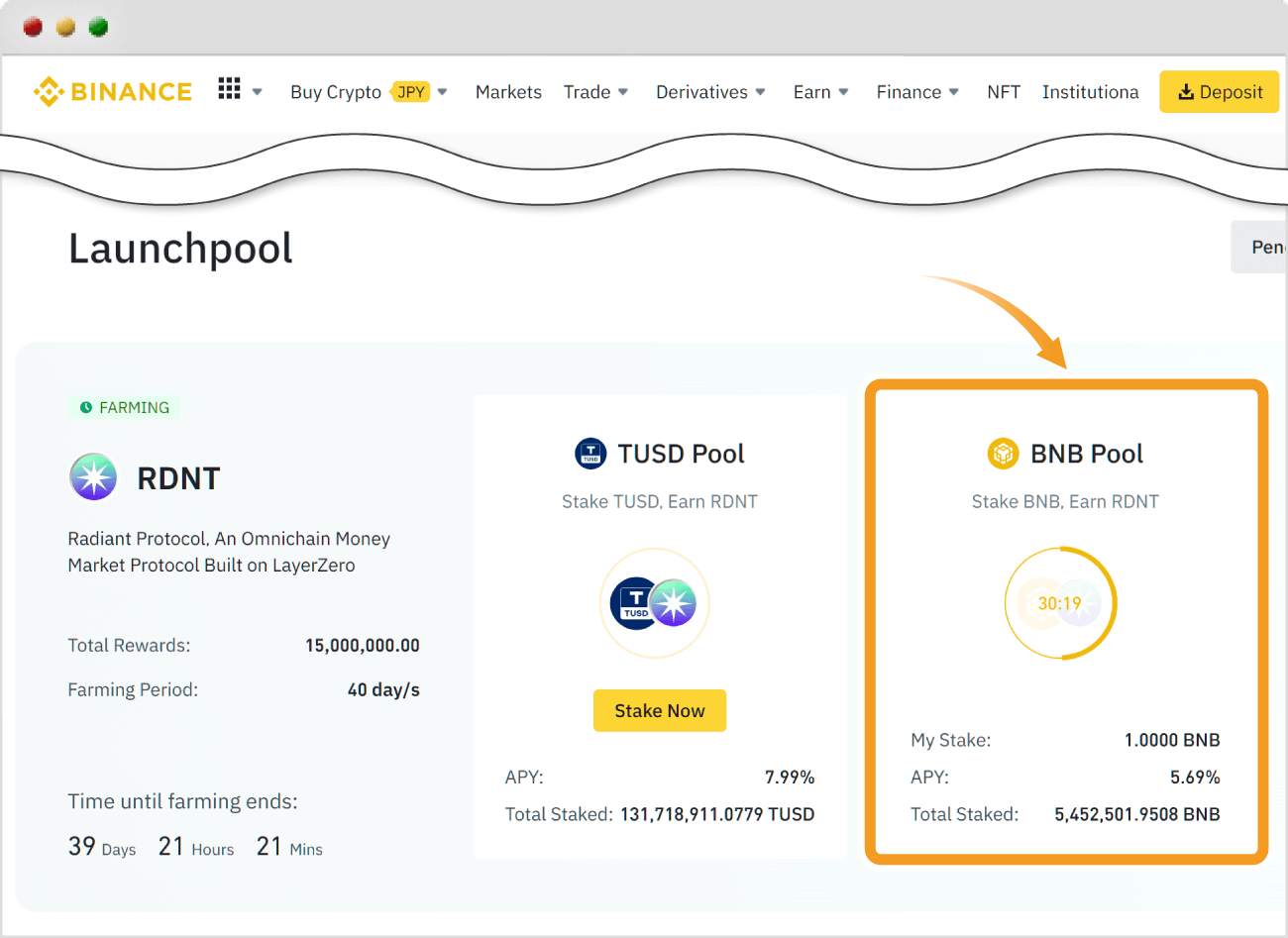
Task: Click the red window close button
Action: pyautogui.click(x=33, y=27)
